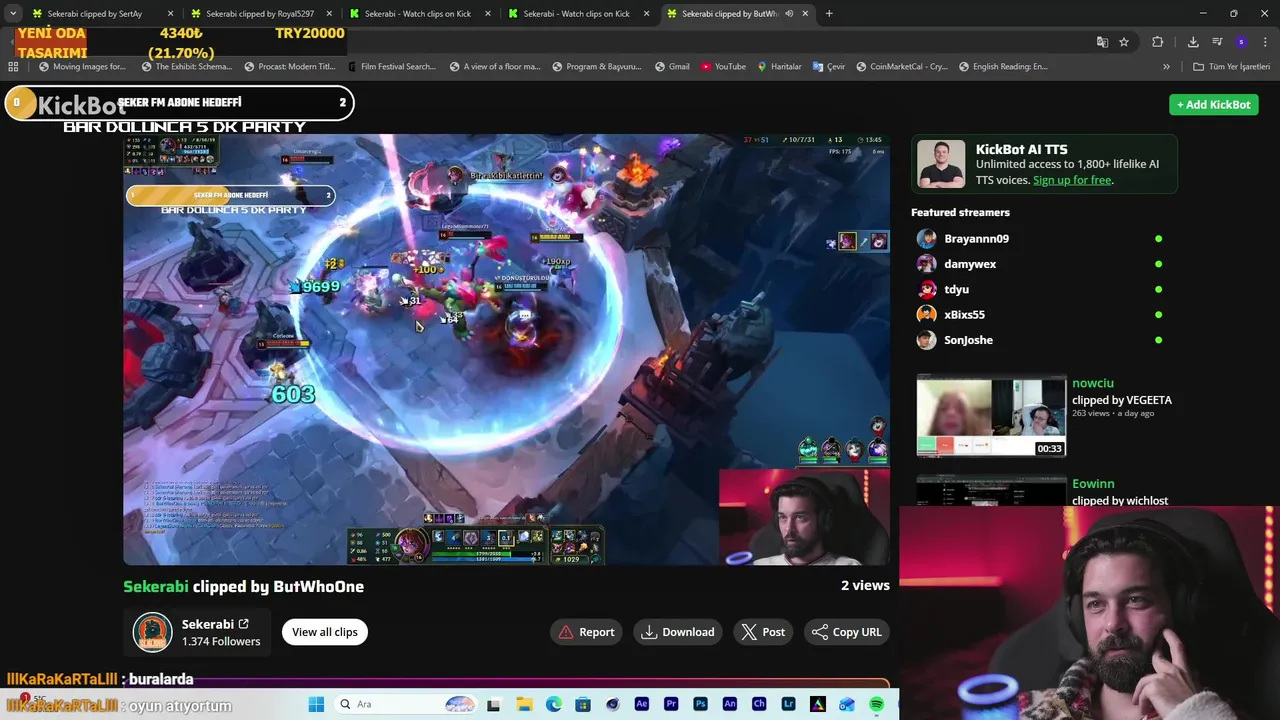
Task: Report this clip
Action: [x=586, y=632]
